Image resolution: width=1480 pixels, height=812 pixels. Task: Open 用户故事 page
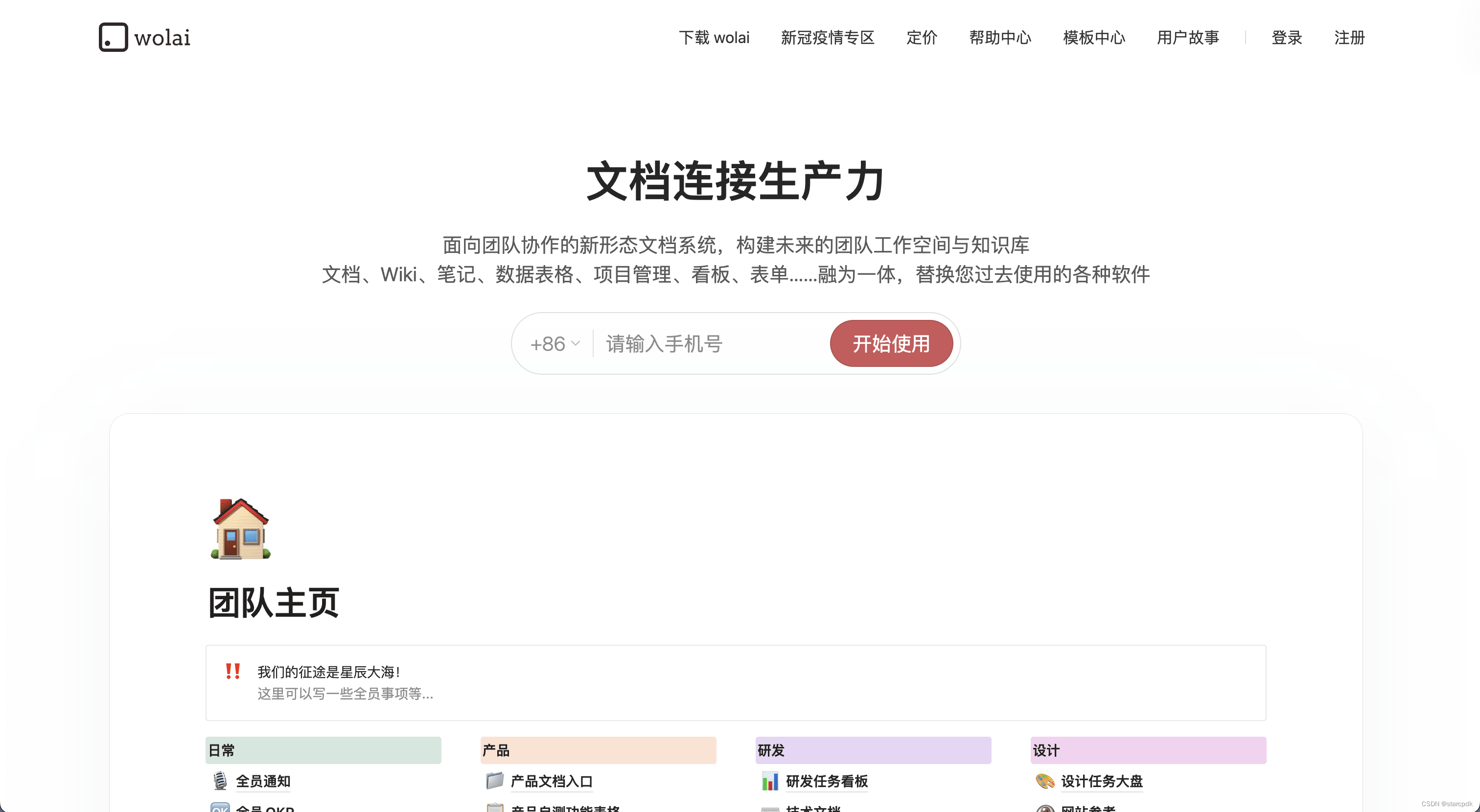1187,38
